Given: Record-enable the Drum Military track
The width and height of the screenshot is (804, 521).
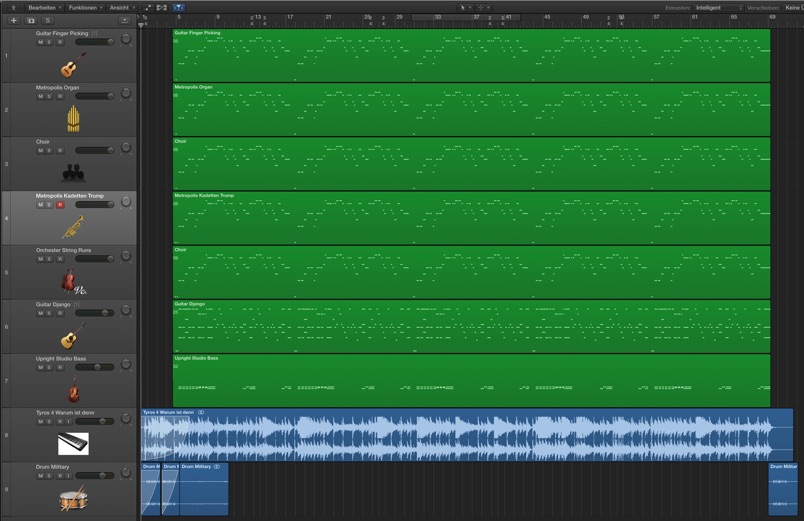Looking at the screenshot, I should point(60,476).
